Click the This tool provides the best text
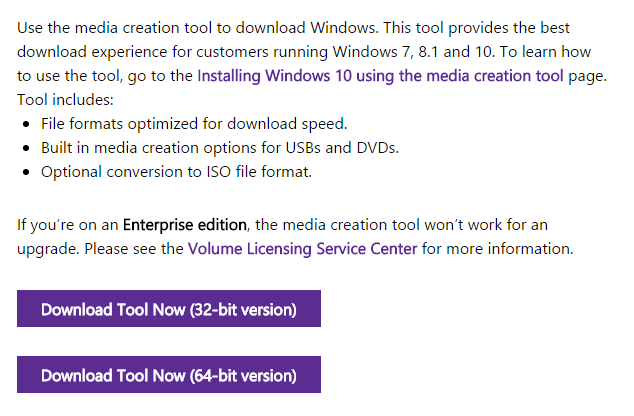 [x=477, y=28]
